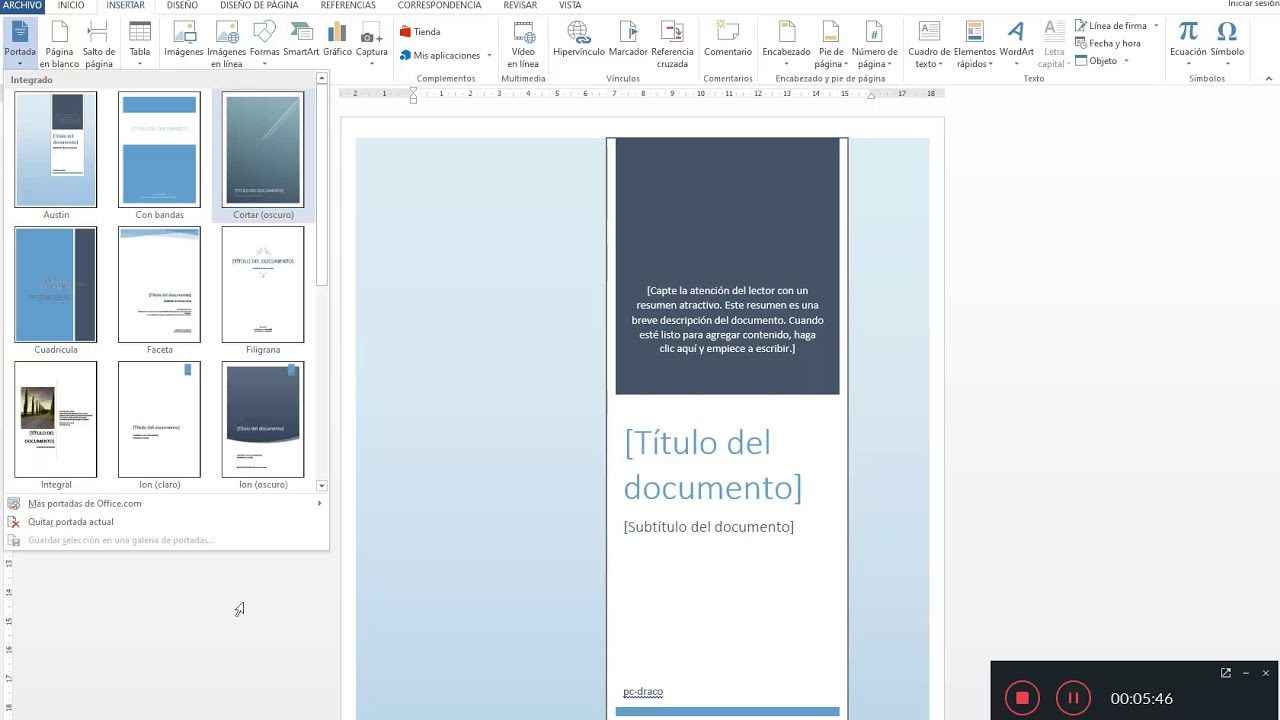Open the Tienda add-ins store
1280x720 pixels.
point(421,32)
